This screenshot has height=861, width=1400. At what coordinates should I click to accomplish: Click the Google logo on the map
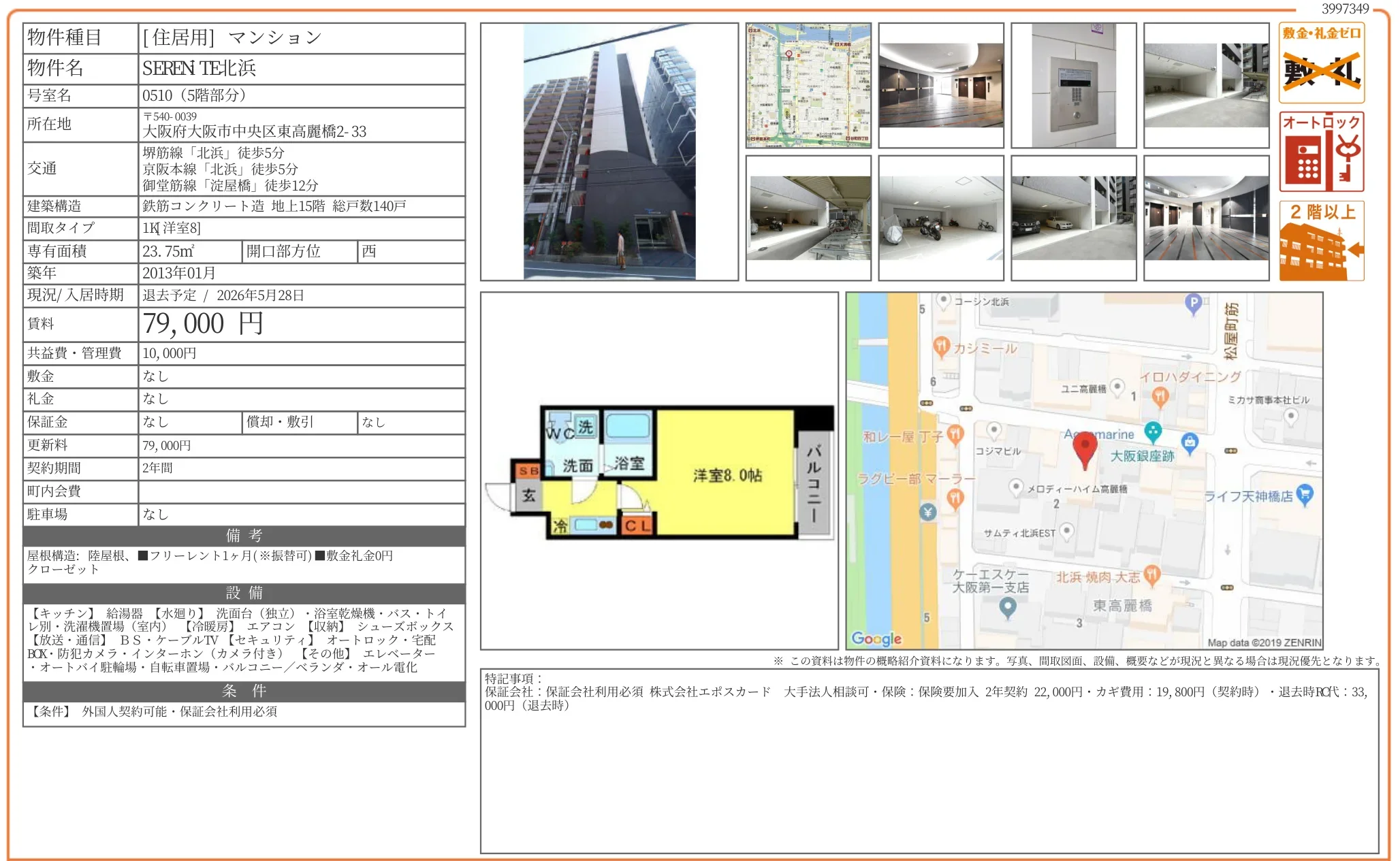876,638
